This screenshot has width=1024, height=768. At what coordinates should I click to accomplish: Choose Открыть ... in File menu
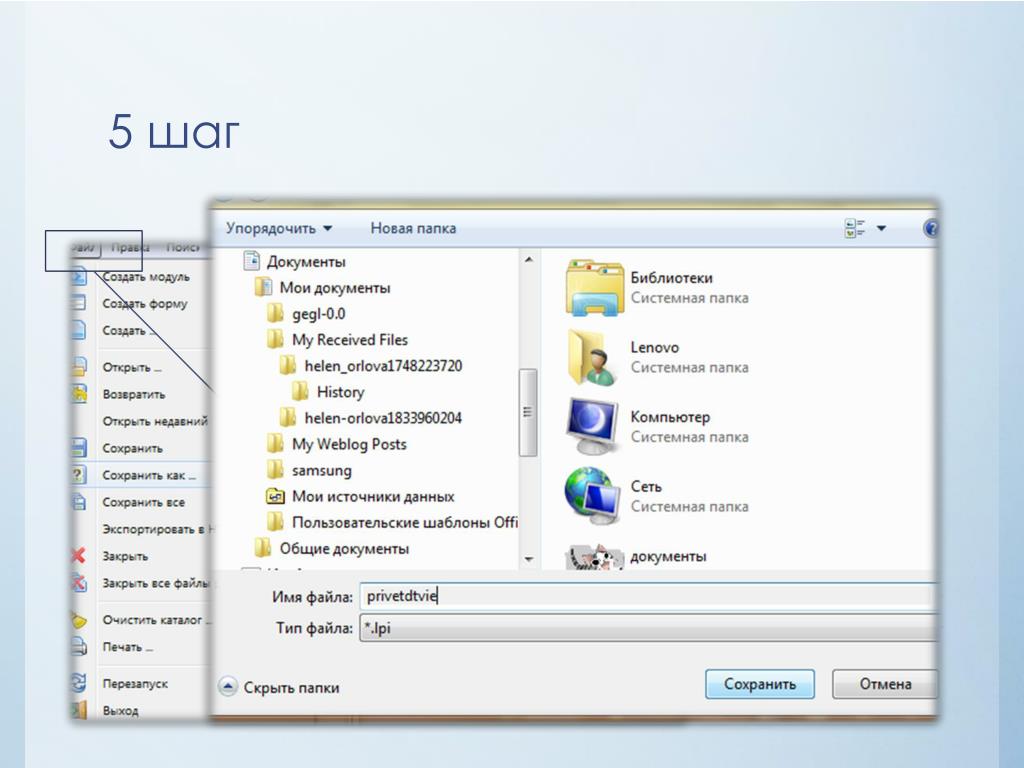click(x=132, y=368)
